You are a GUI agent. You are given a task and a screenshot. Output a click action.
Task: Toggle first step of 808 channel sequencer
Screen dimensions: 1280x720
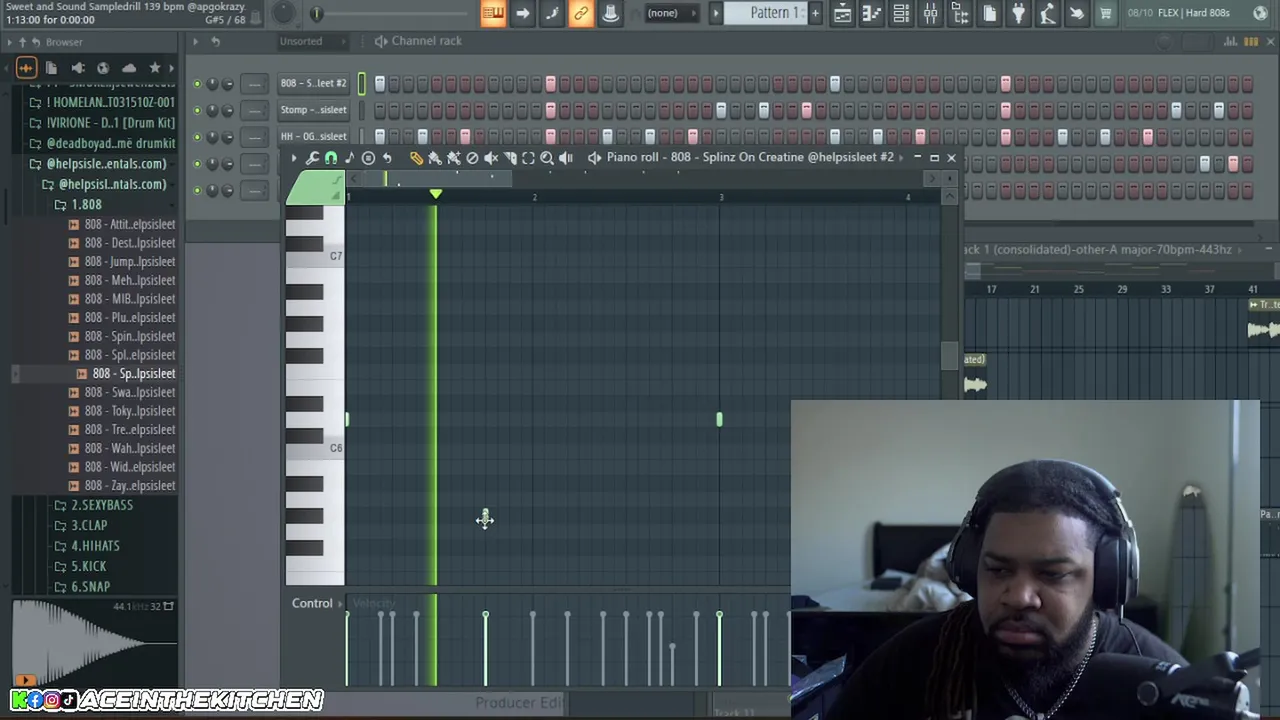(x=380, y=84)
